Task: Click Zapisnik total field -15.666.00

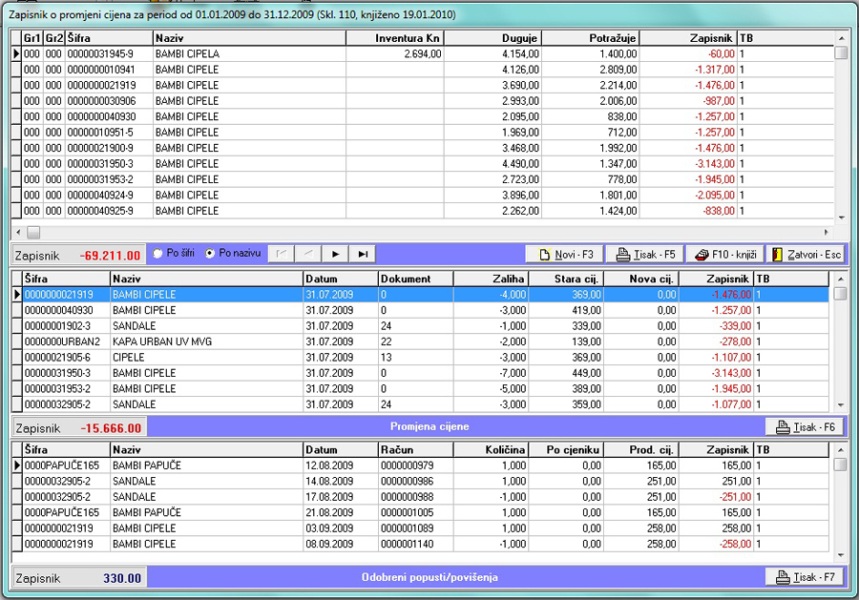Action: tap(79, 428)
